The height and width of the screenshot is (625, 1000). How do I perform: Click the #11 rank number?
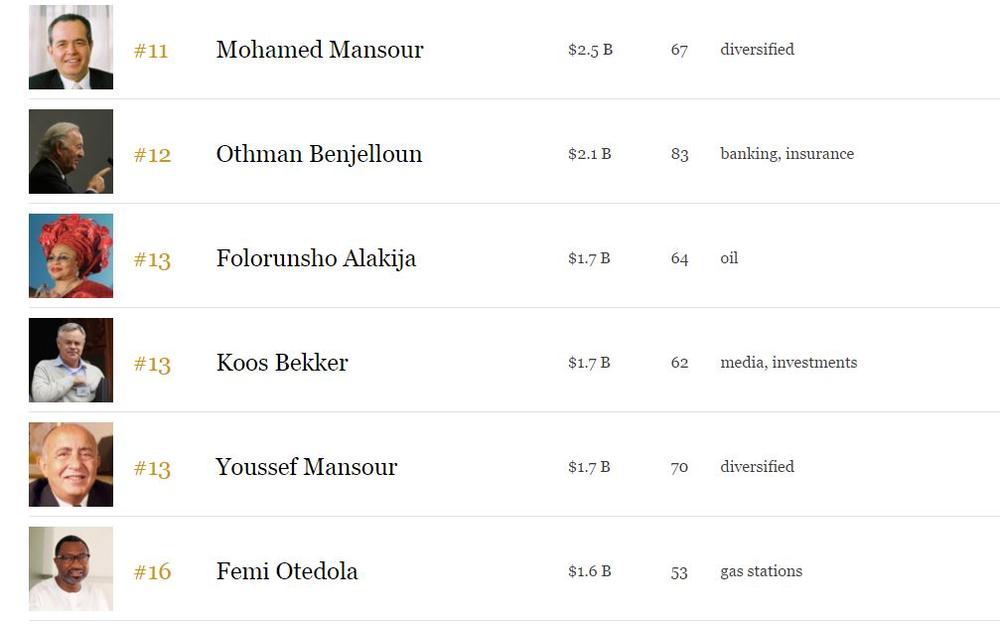151,50
